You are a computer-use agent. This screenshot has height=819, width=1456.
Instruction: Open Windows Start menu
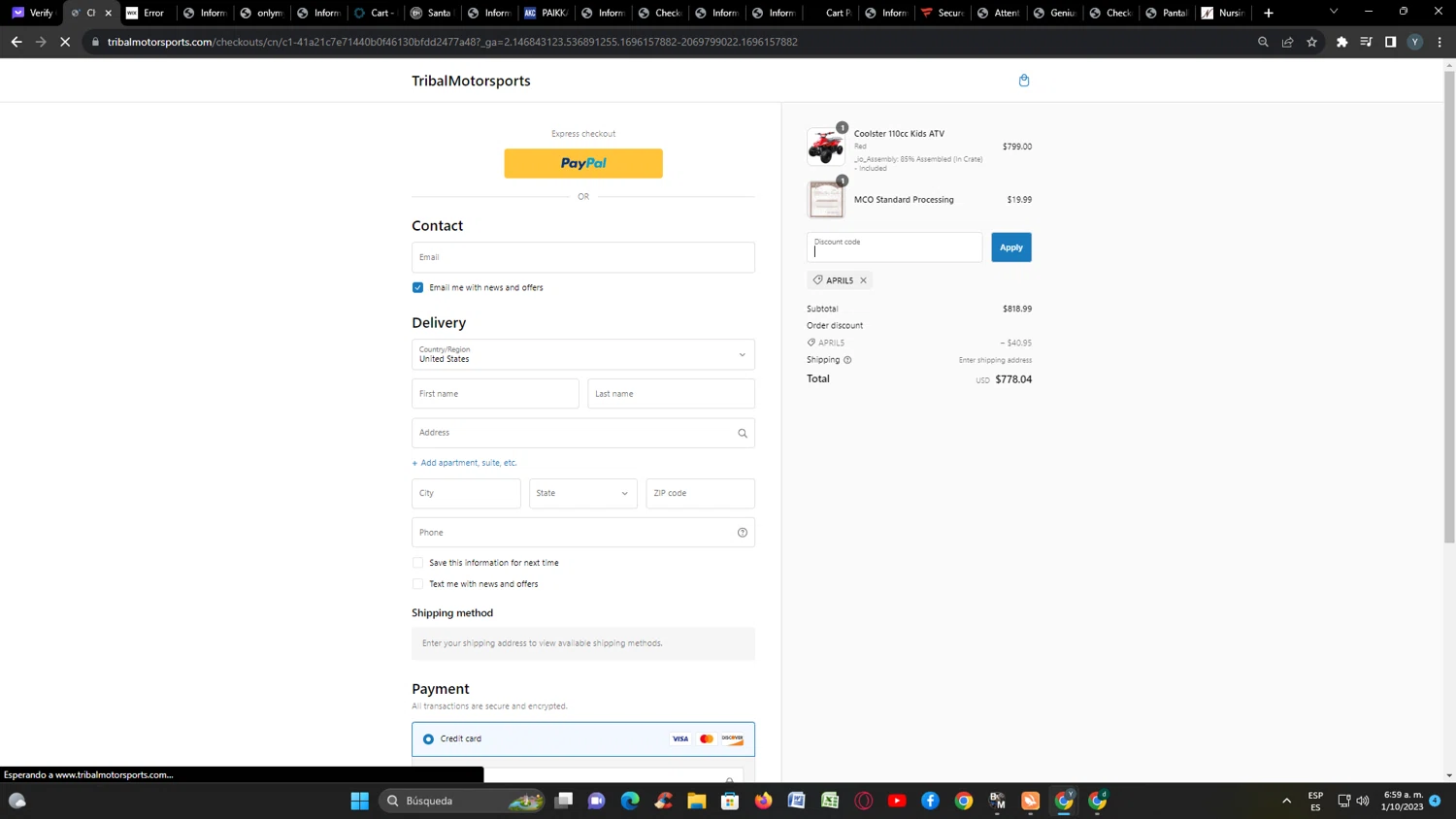359,801
